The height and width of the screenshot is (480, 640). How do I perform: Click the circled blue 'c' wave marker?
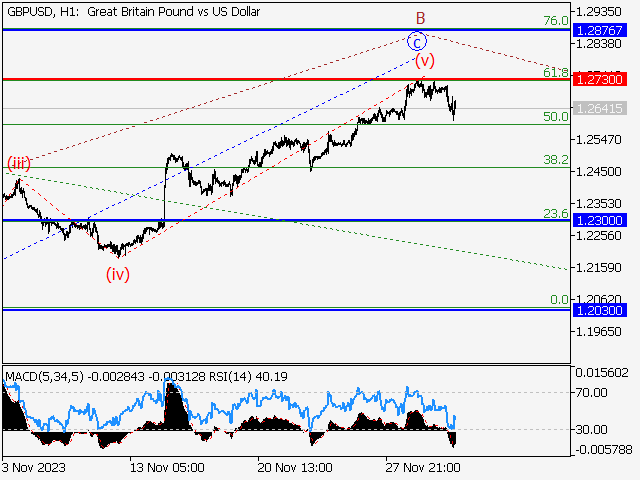pyautogui.click(x=417, y=42)
